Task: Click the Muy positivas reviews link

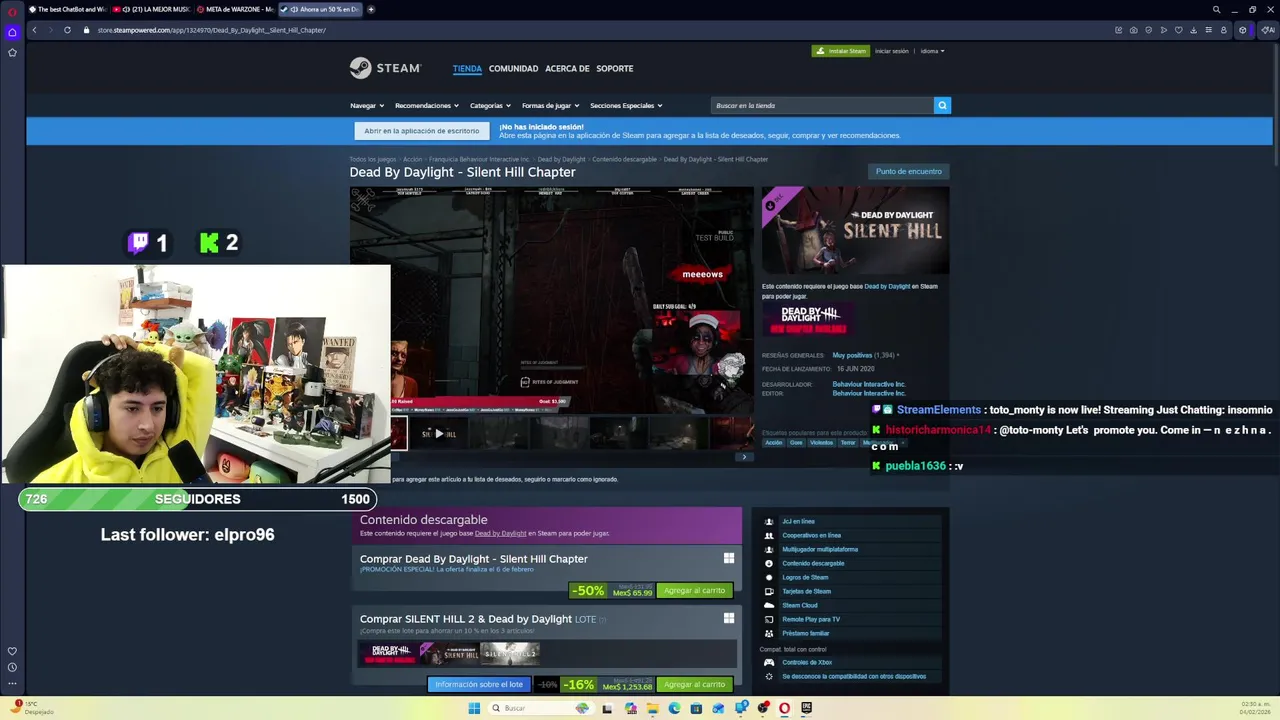Action: 852,355
